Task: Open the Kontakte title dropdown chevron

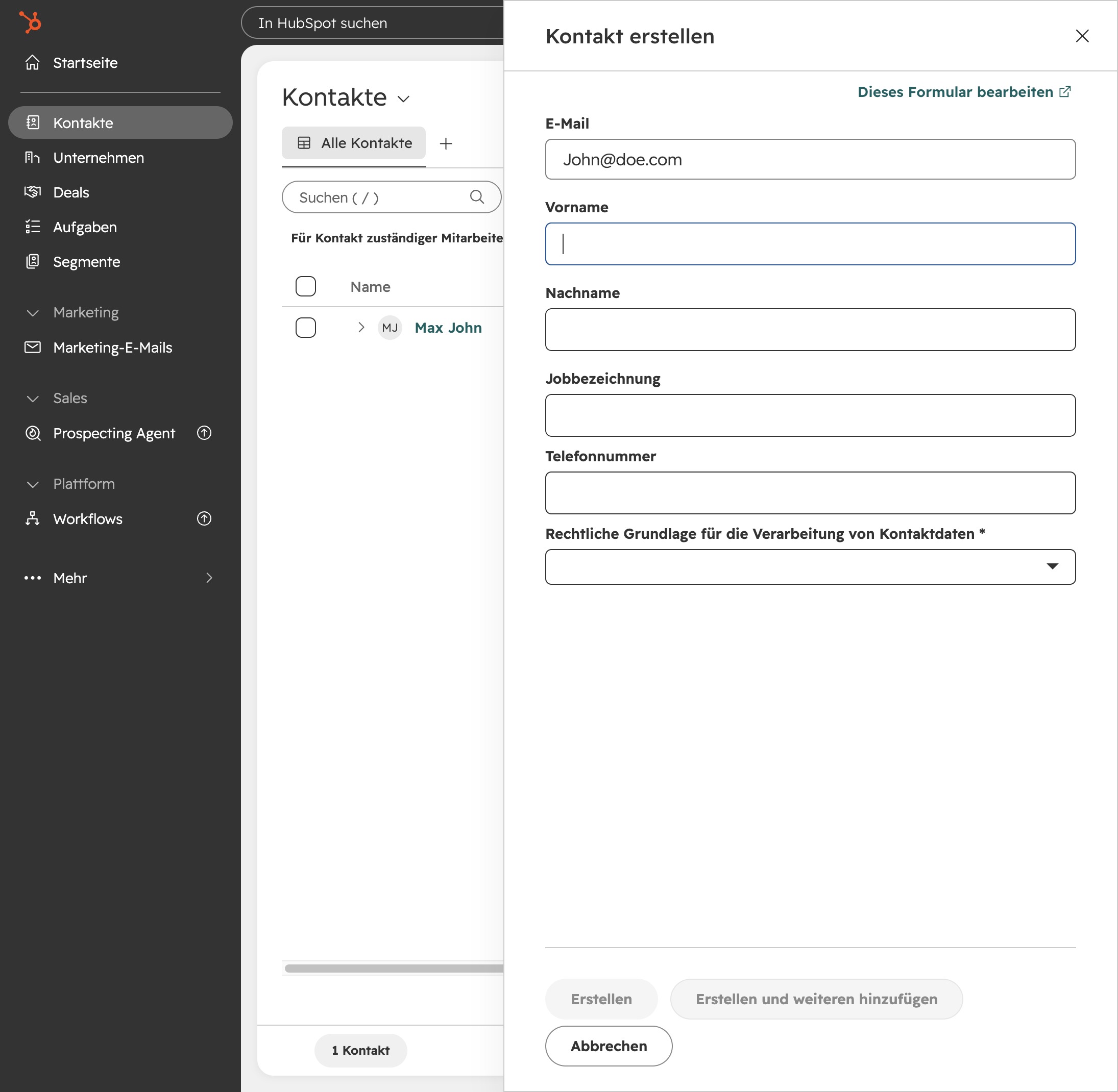Action: tap(403, 98)
